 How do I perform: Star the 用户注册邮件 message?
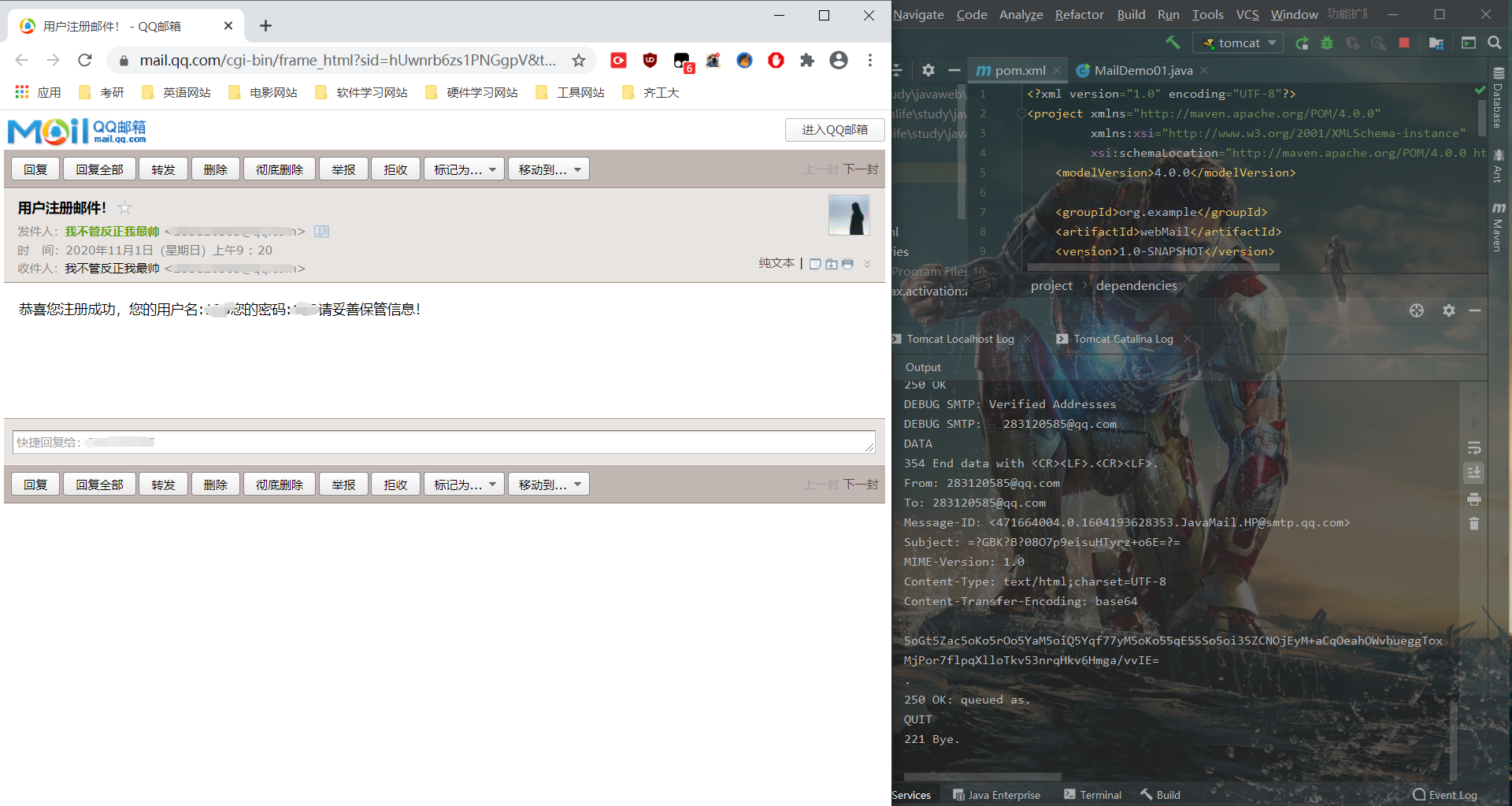coord(124,207)
